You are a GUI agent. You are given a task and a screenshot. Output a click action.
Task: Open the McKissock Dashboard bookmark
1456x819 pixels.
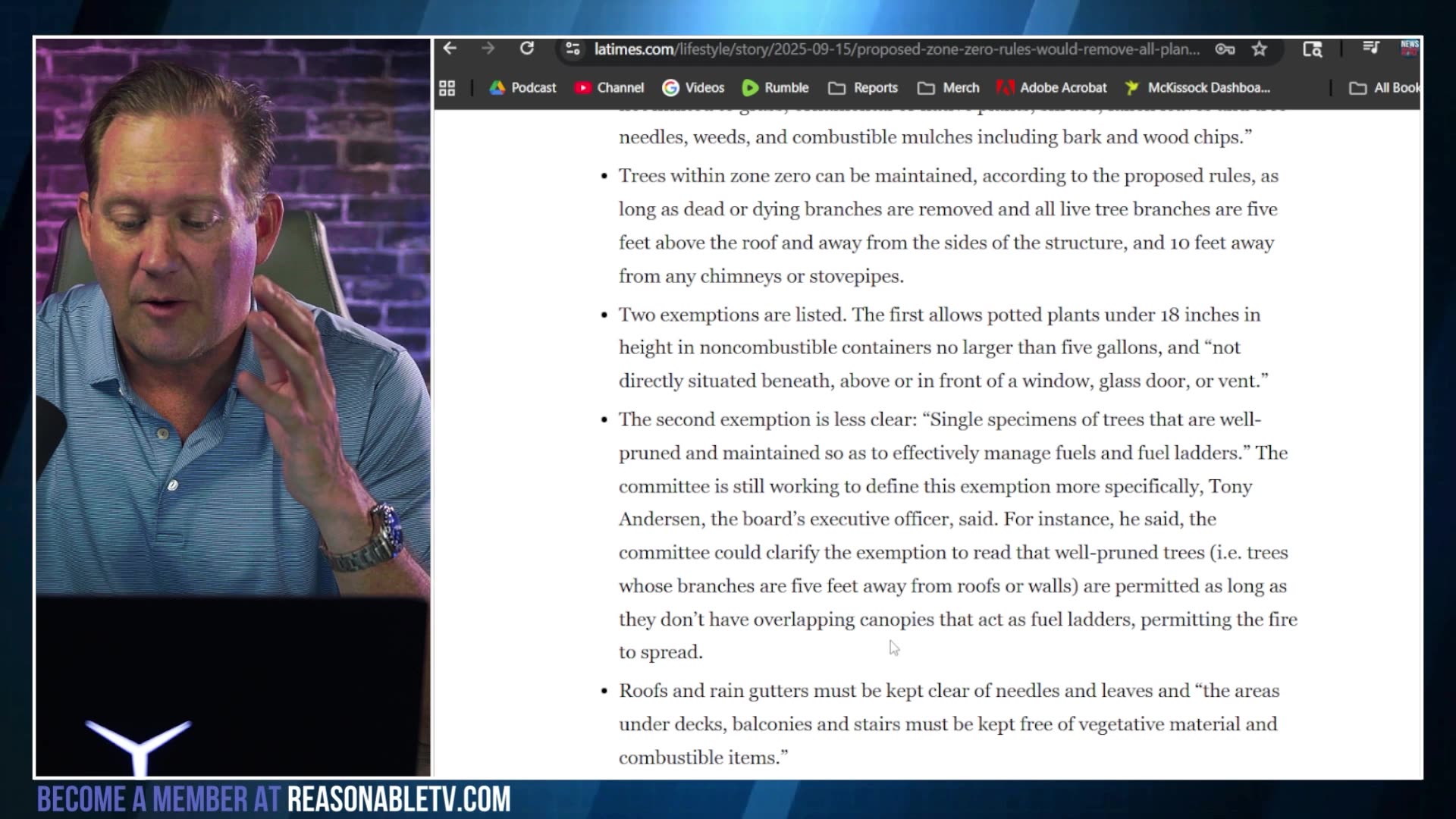click(1197, 88)
